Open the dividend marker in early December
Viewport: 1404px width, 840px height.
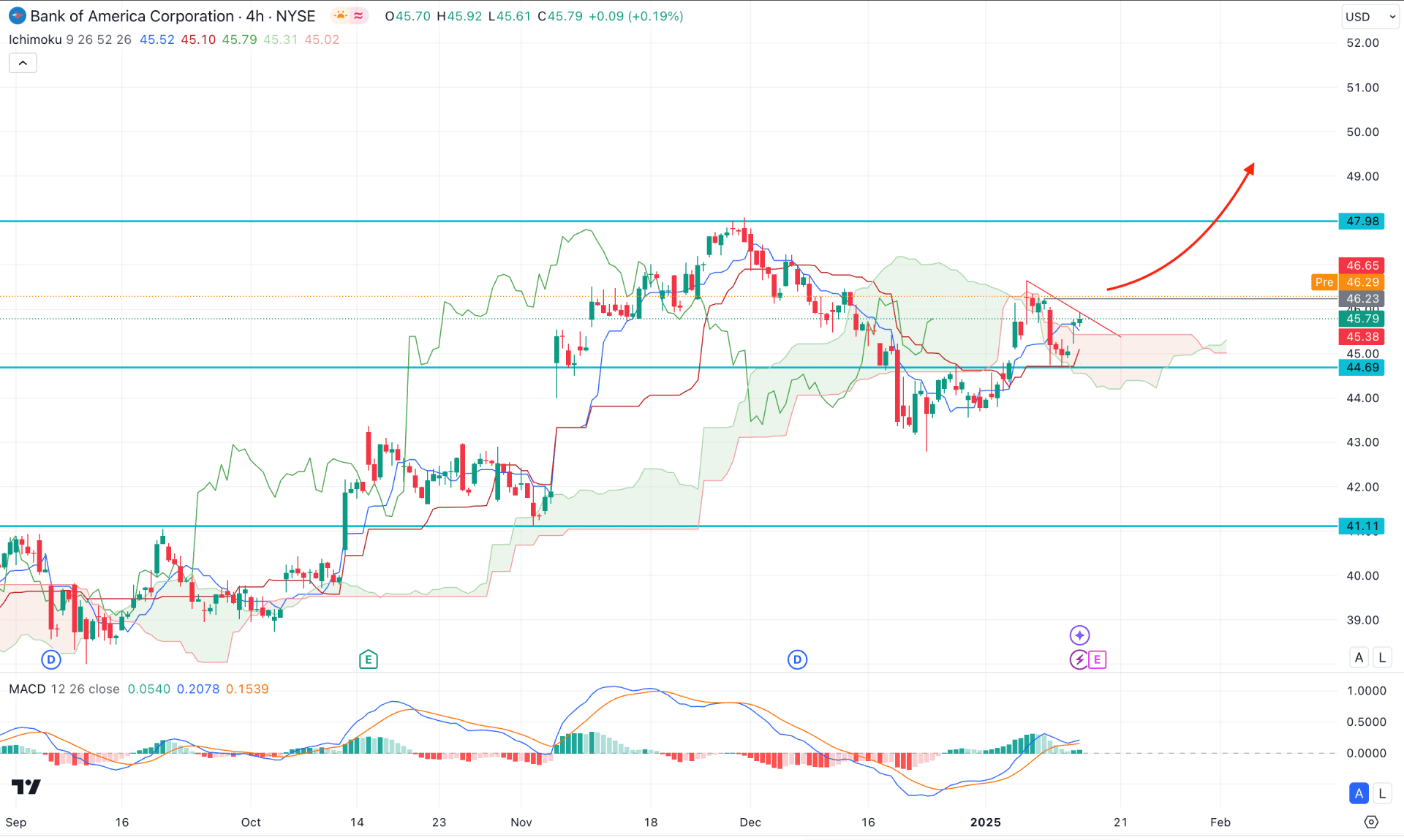coord(797,660)
